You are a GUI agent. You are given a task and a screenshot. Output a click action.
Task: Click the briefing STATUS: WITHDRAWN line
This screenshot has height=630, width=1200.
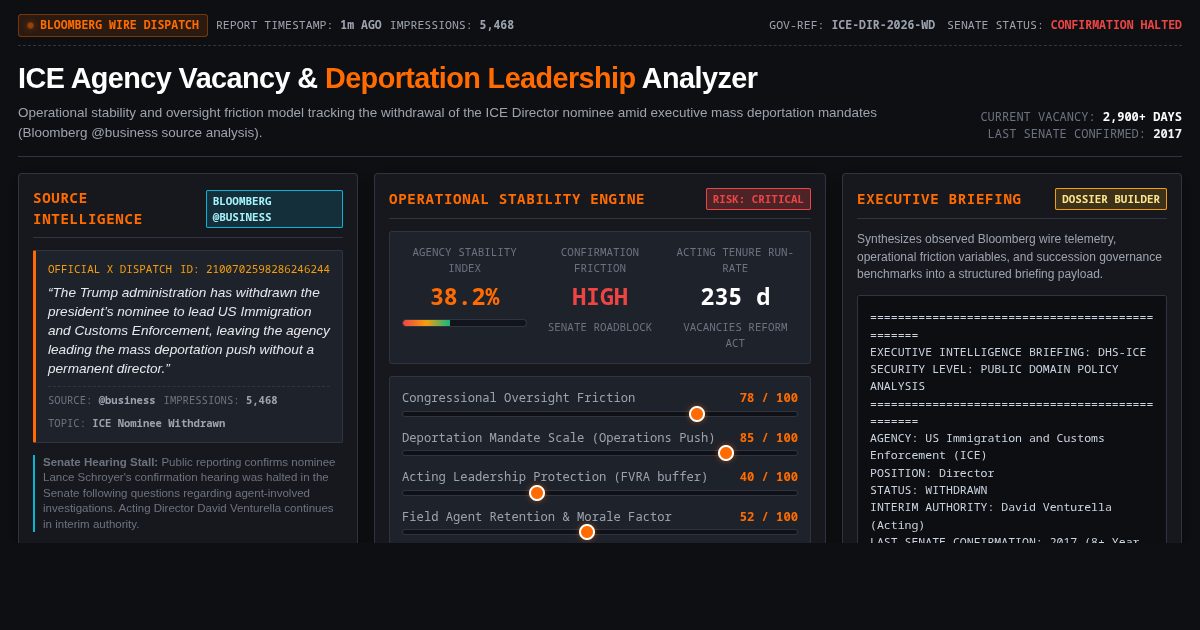(x=929, y=490)
